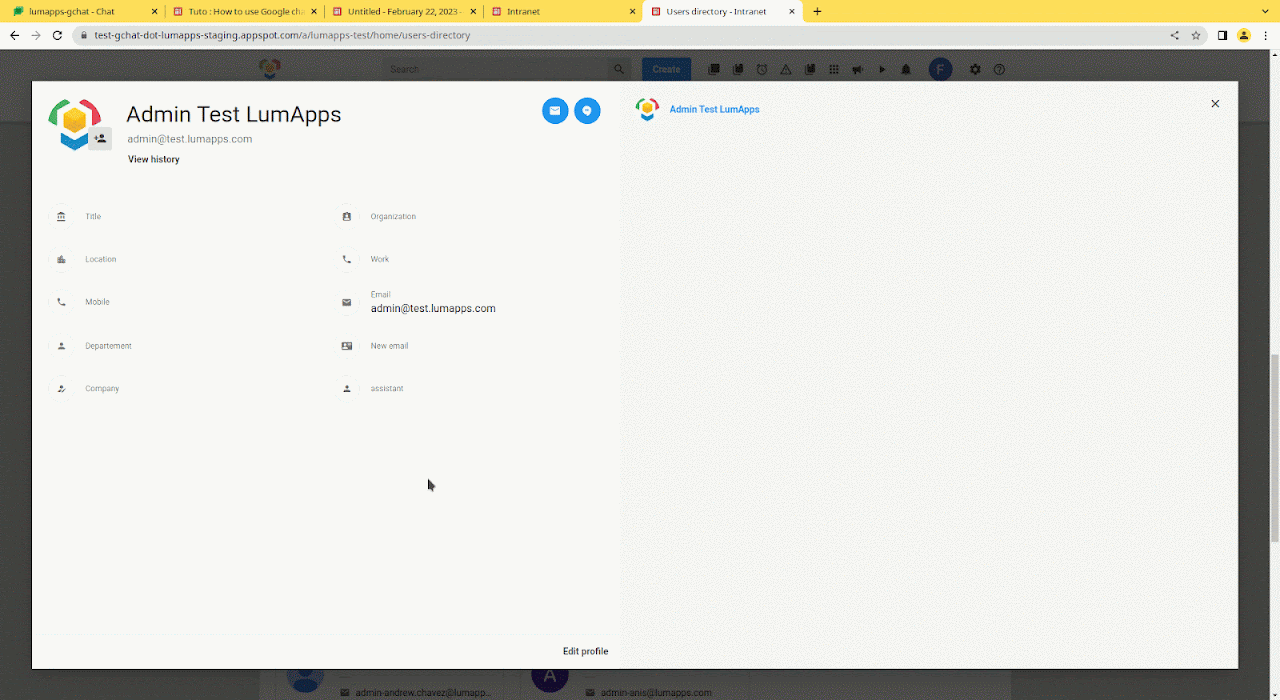The height and width of the screenshot is (700, 1280).
Task: Bookmark this page with the star icon
Action: tap(1196, 35)
